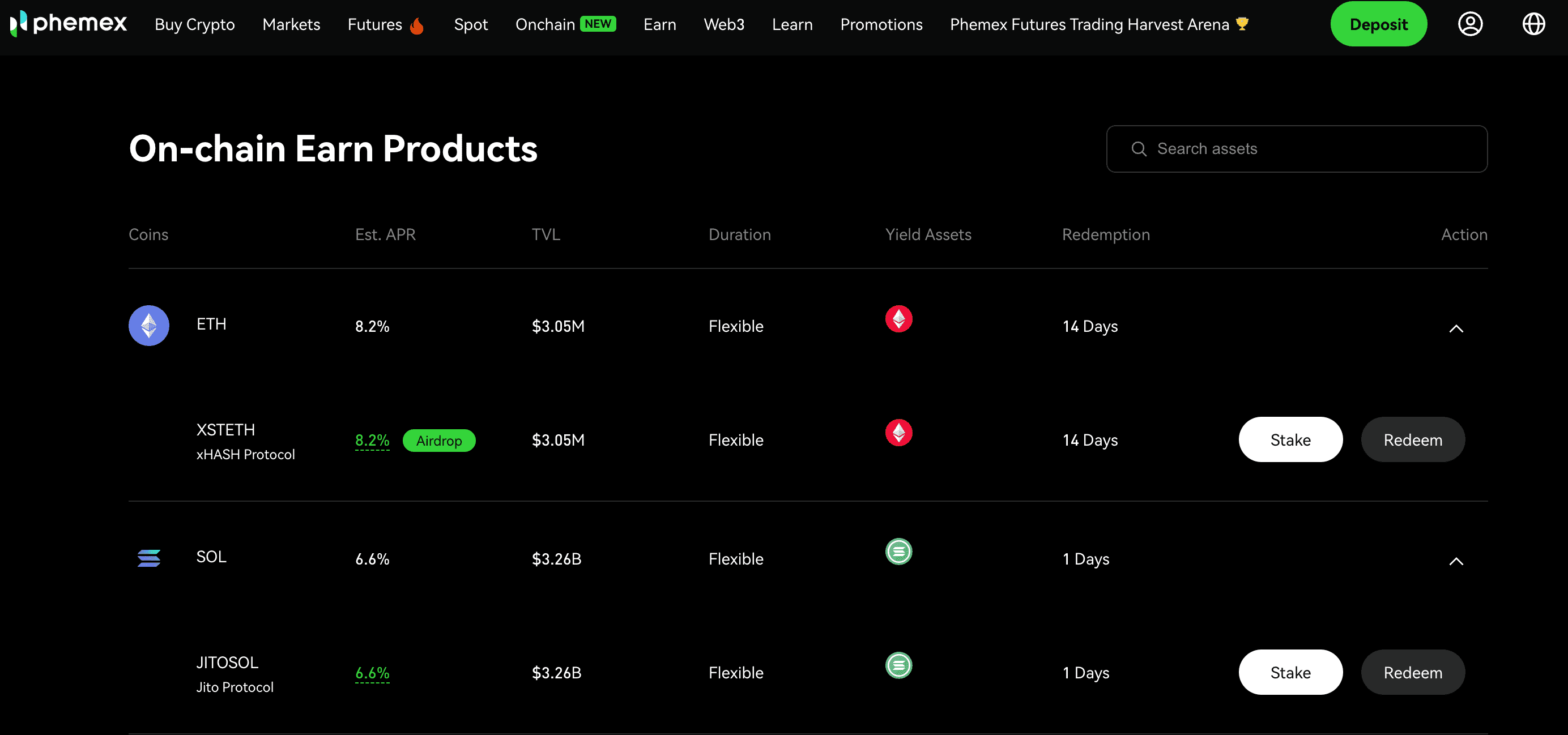The width and height of the screenshot is (1568, 735).
Task: Click the On-chain Earn Products heading
Action: pos(333,149)
